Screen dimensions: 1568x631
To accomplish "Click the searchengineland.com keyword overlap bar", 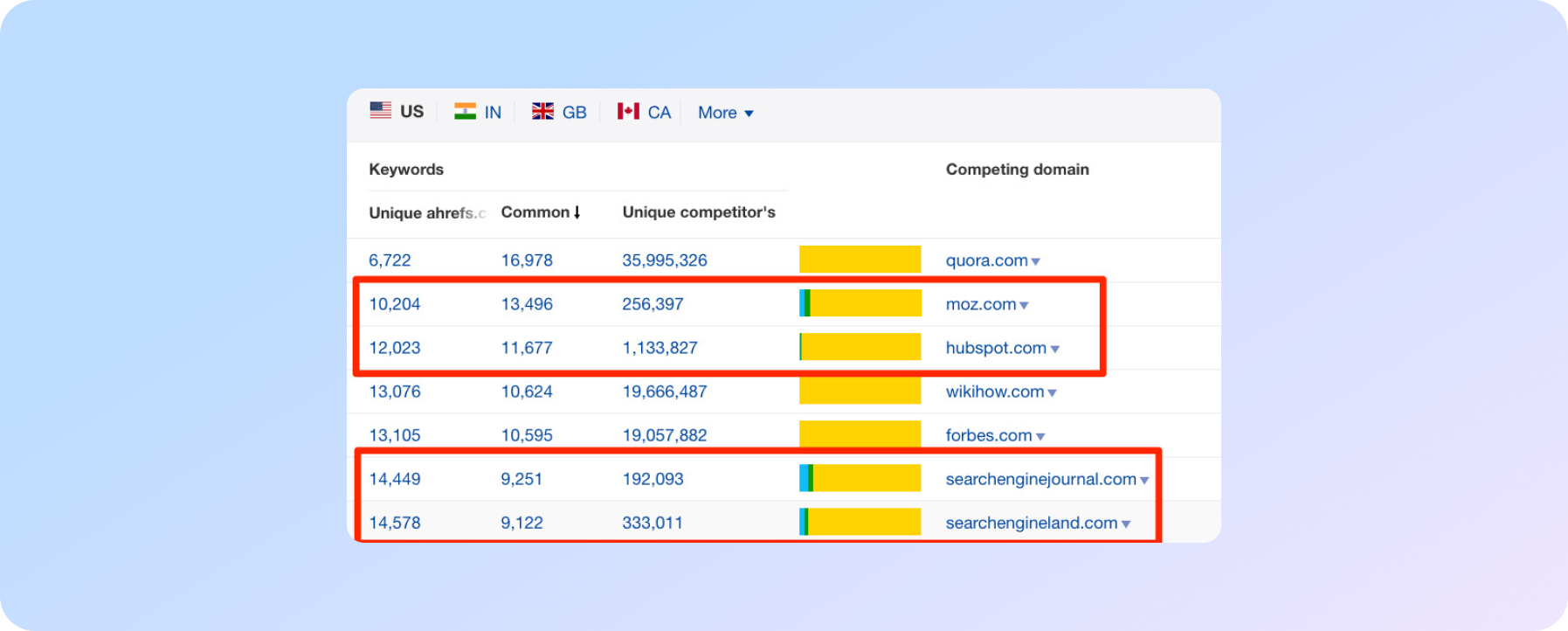I will point(860,522).
